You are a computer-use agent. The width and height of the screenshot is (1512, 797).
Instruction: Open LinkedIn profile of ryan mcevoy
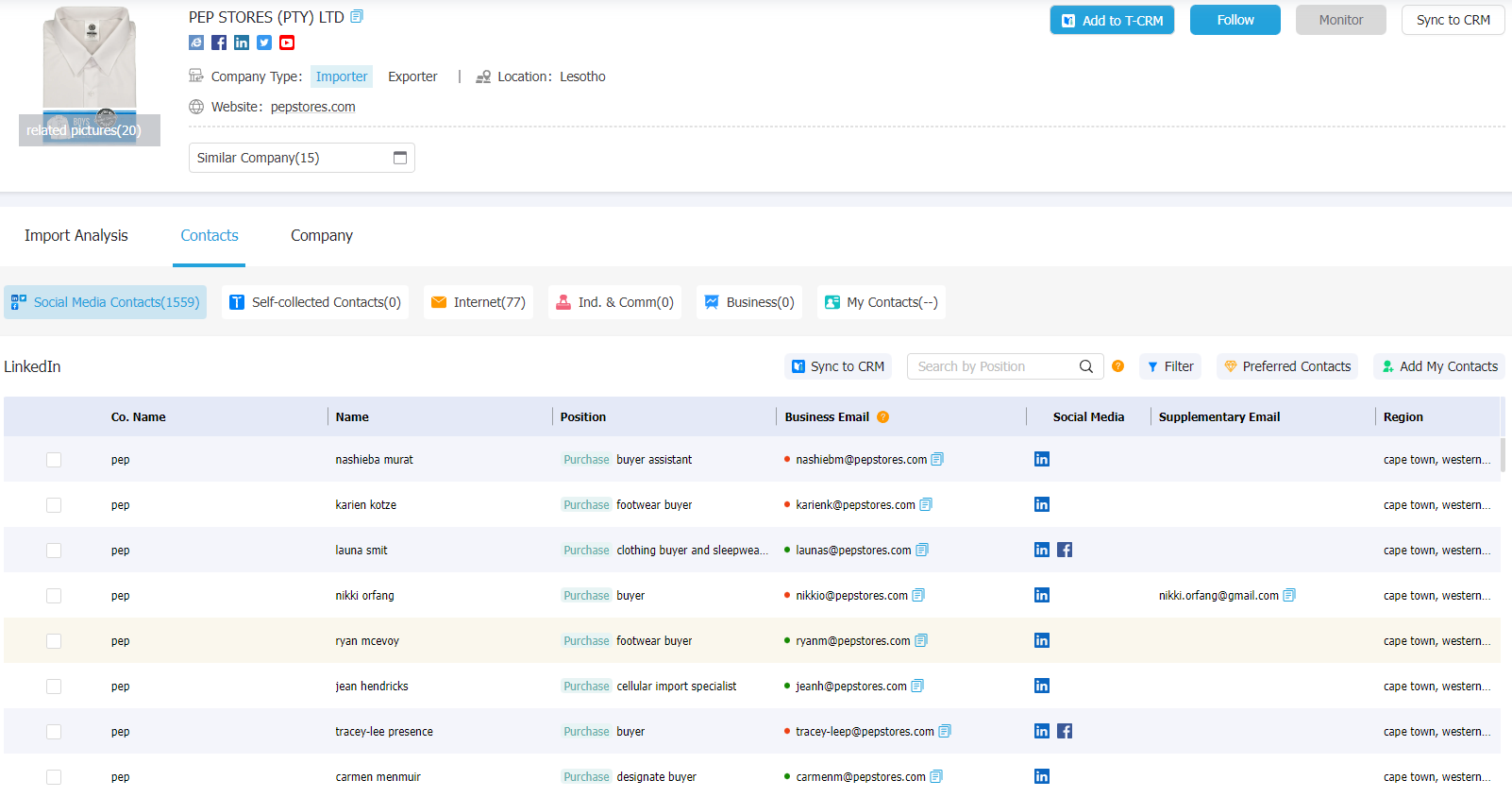click(x=1042, y=640)
